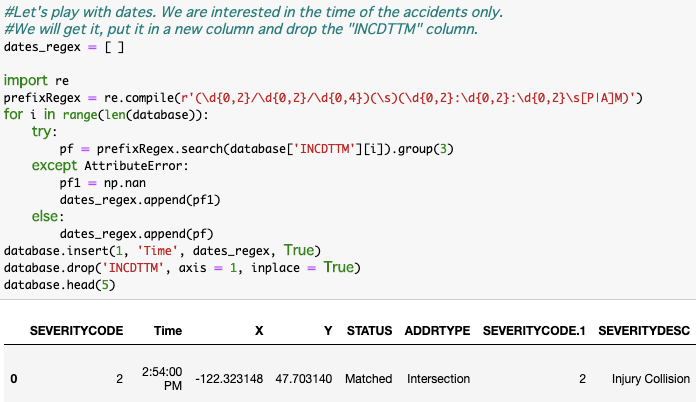The width and height of the screenshot is (696, 402).
Task: Click the comment mentioning INCDTTM column
Action: click(241, 29)
